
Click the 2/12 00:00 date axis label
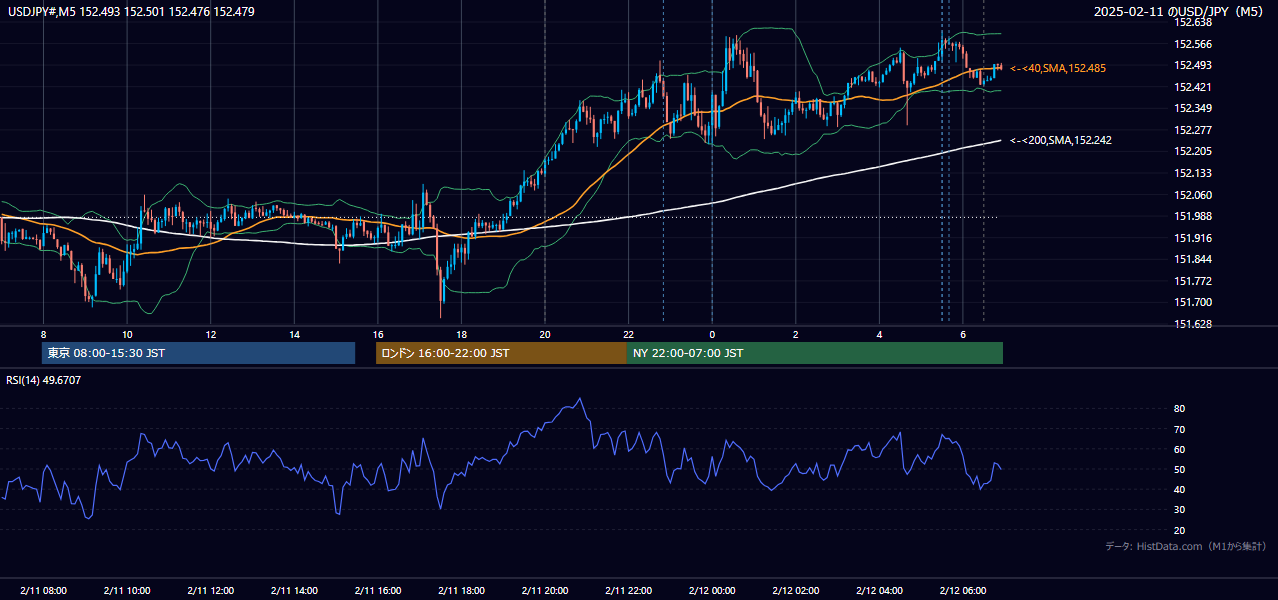pyautogui.click(x=712, y=591)
